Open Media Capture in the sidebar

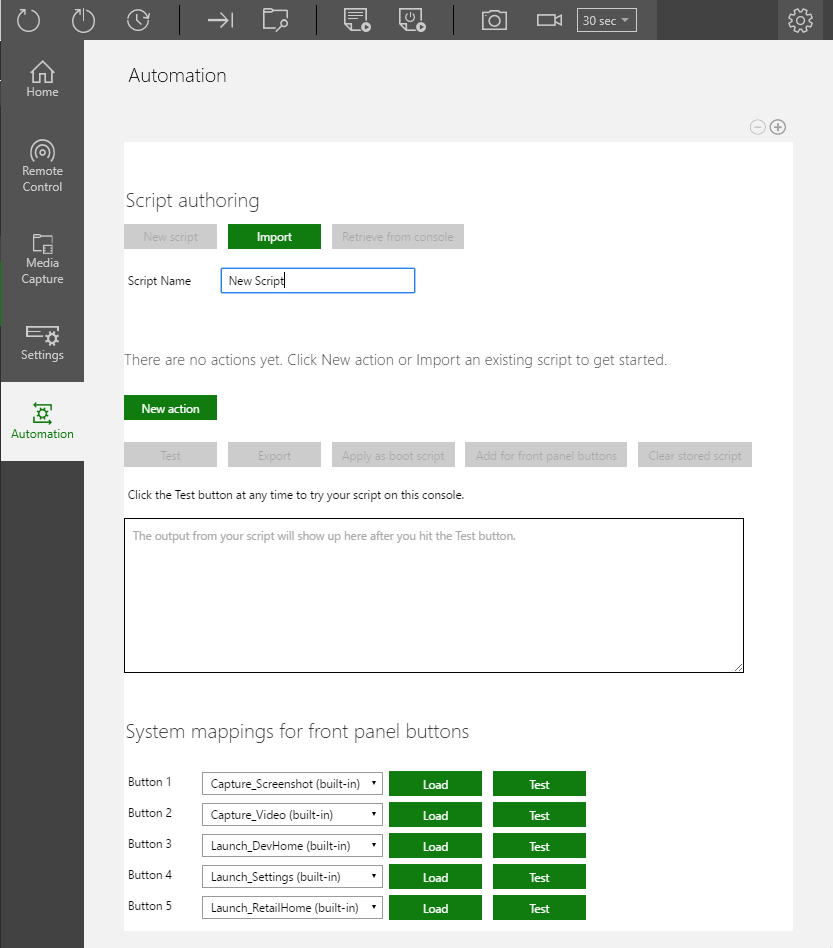42,259
